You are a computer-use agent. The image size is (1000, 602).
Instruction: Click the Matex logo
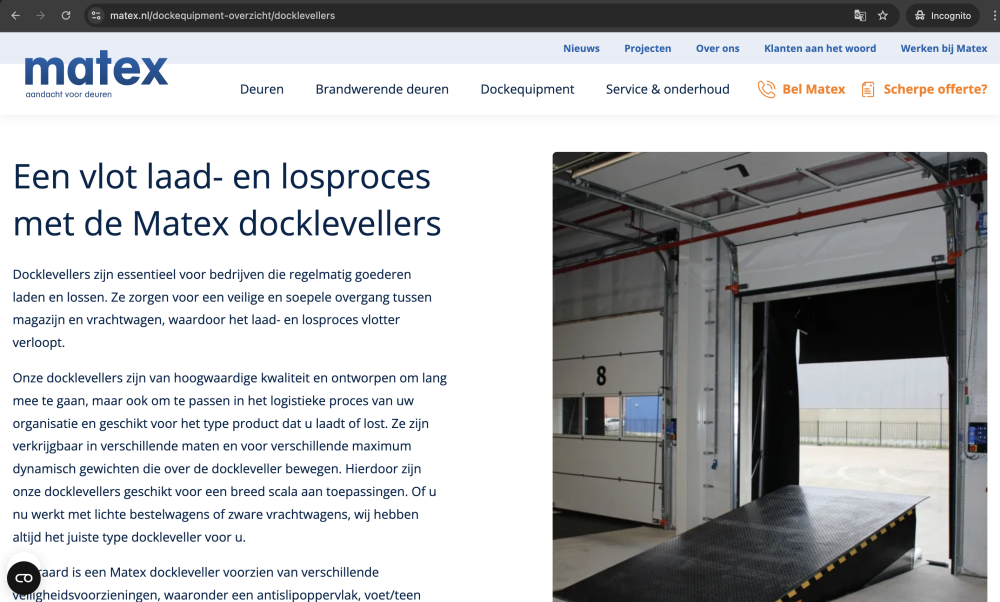(96, 74)
